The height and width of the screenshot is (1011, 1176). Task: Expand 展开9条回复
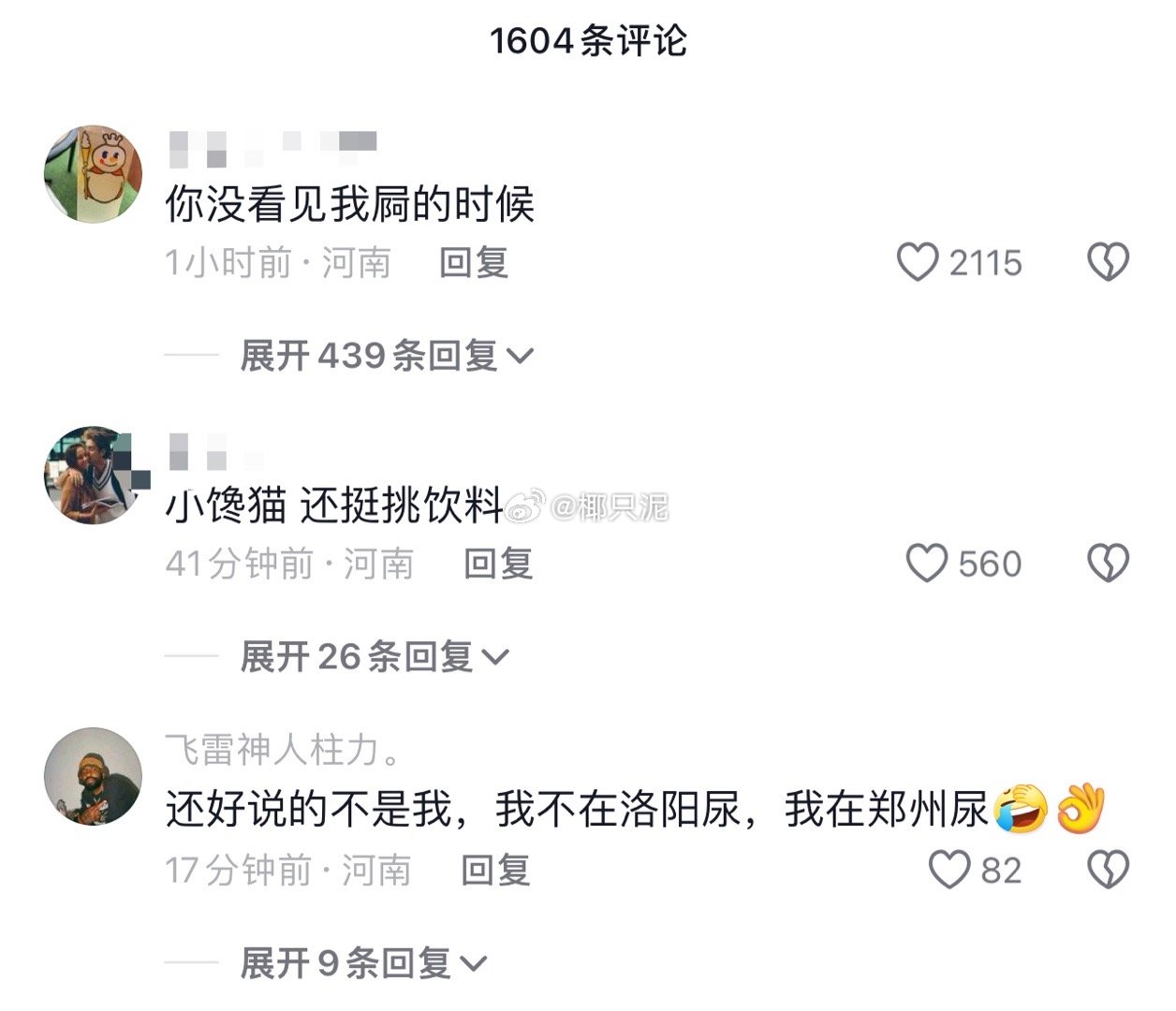pyautogui.click(x=364, y=962)
